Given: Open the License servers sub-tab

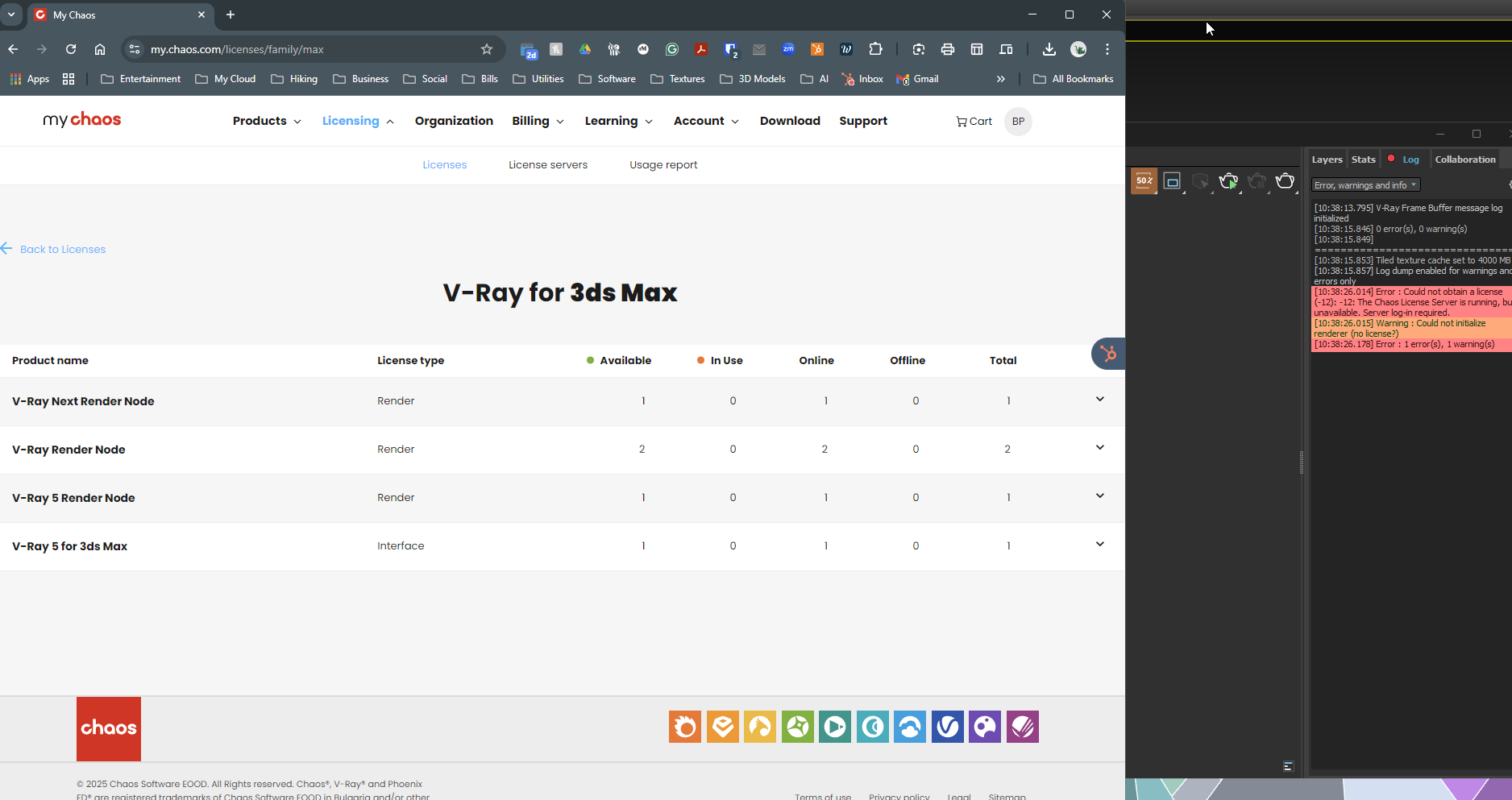Looking at the screenshot, I should click(x=548, y=165).
